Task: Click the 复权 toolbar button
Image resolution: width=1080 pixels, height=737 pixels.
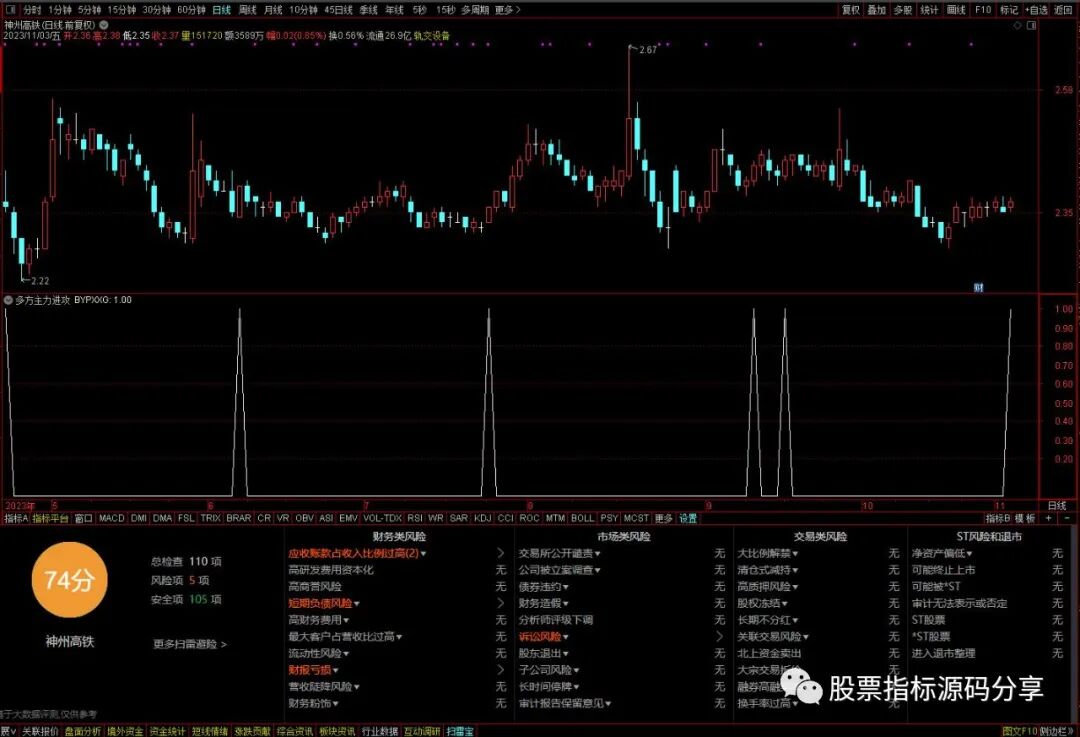Action: click(851, 10)
